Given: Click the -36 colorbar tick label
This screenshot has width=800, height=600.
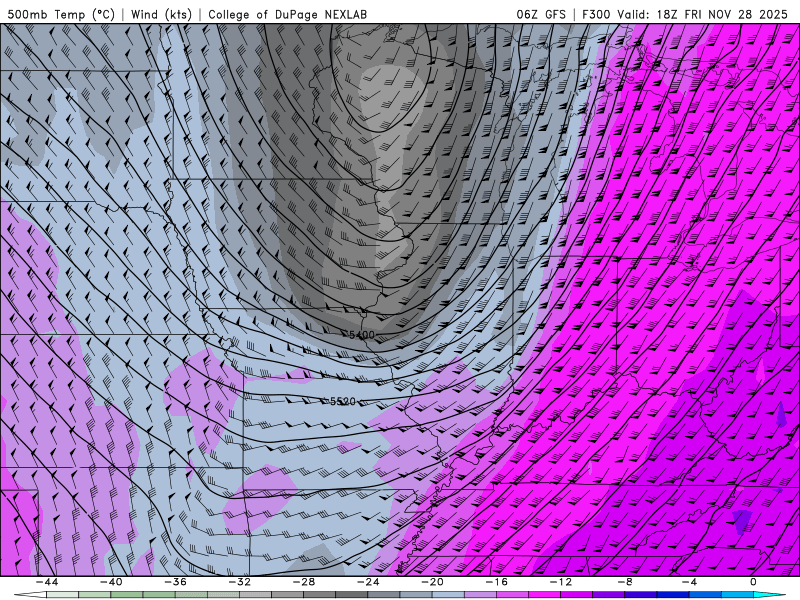Looking at the screenshot, I should pos(176,582).
